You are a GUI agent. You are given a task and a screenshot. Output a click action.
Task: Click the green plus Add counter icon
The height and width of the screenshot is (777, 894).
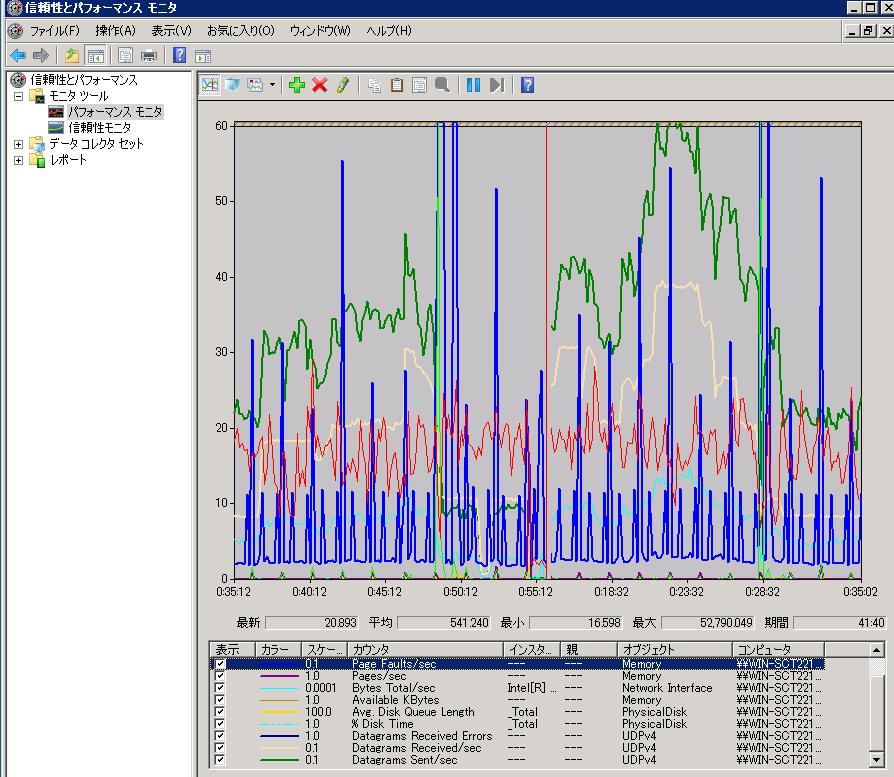[296, 85]
